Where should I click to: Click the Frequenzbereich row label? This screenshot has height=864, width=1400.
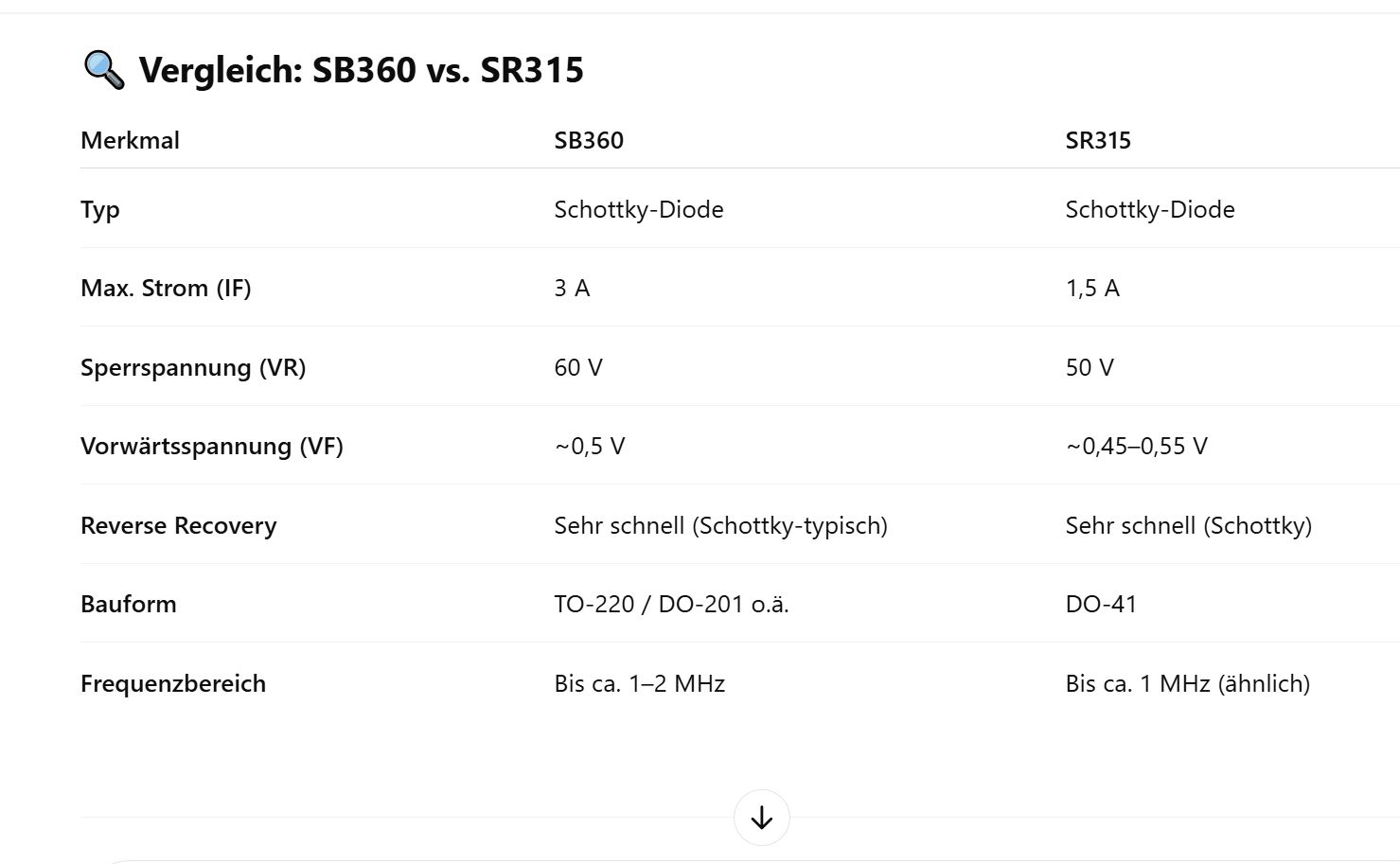(173, 684)
